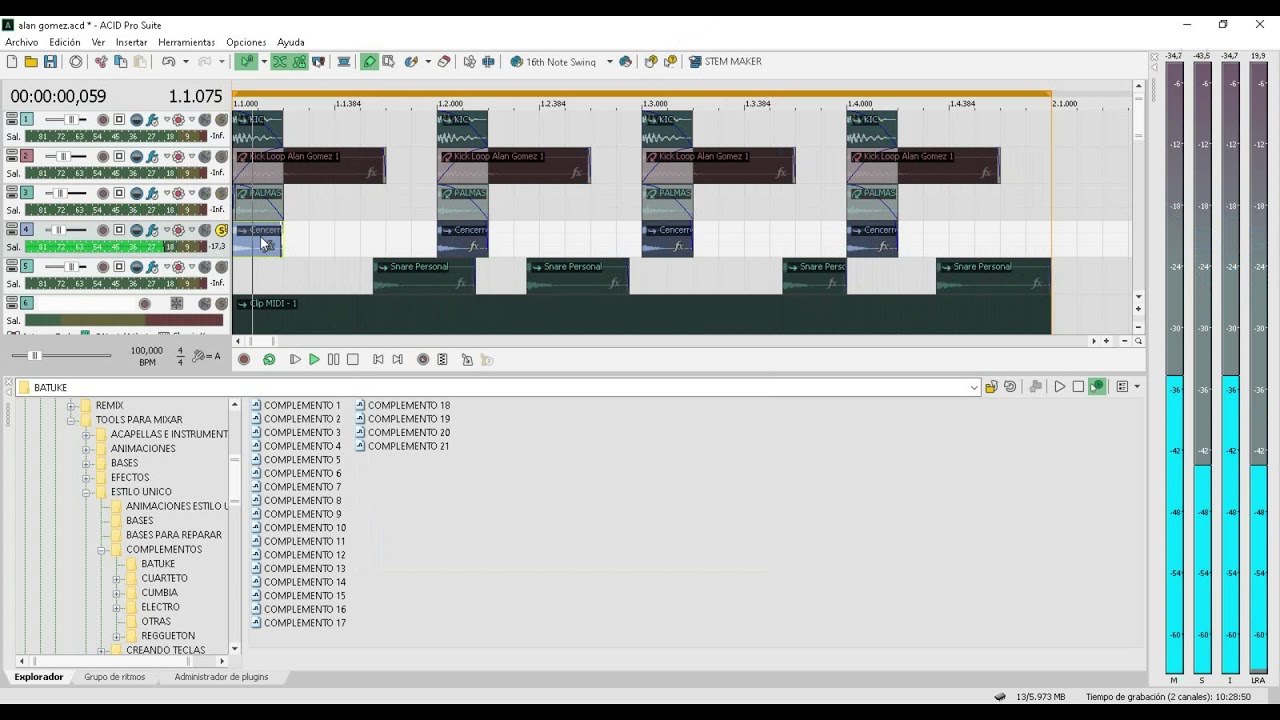1280x720 pixels.
Task: Go to end of project button
Action: [x=397, y=360]
